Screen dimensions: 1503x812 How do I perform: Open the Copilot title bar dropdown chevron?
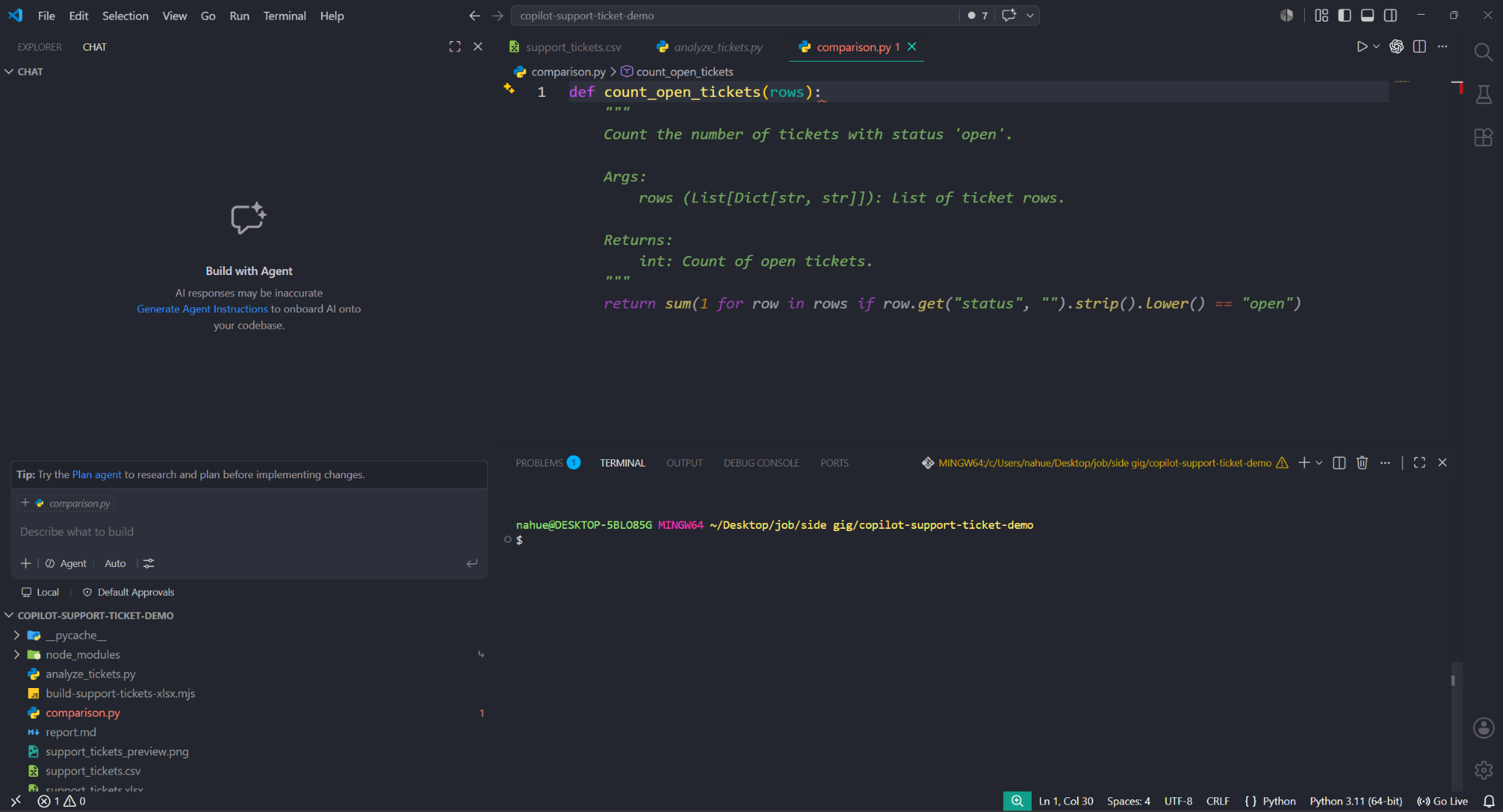pyautogui.click(x=1030, y=15)
